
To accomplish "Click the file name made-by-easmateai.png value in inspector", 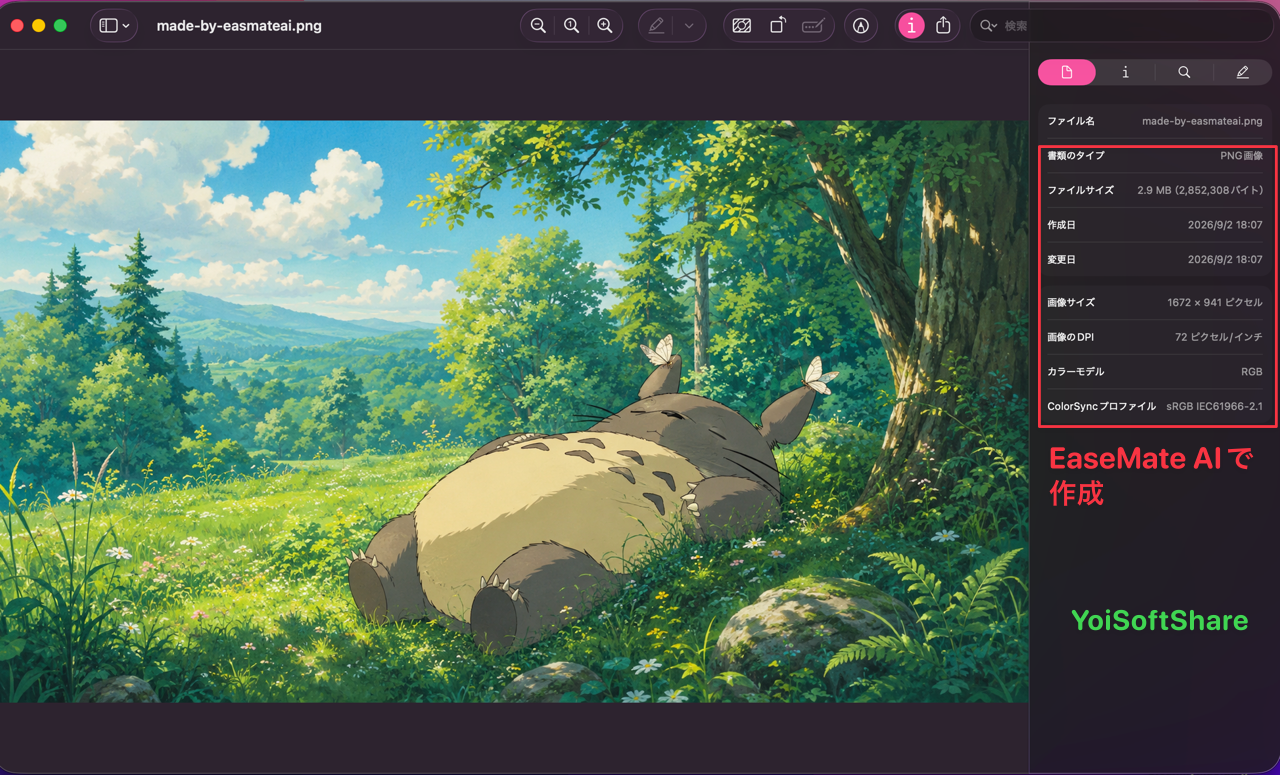I will [x=1202, y=121].
